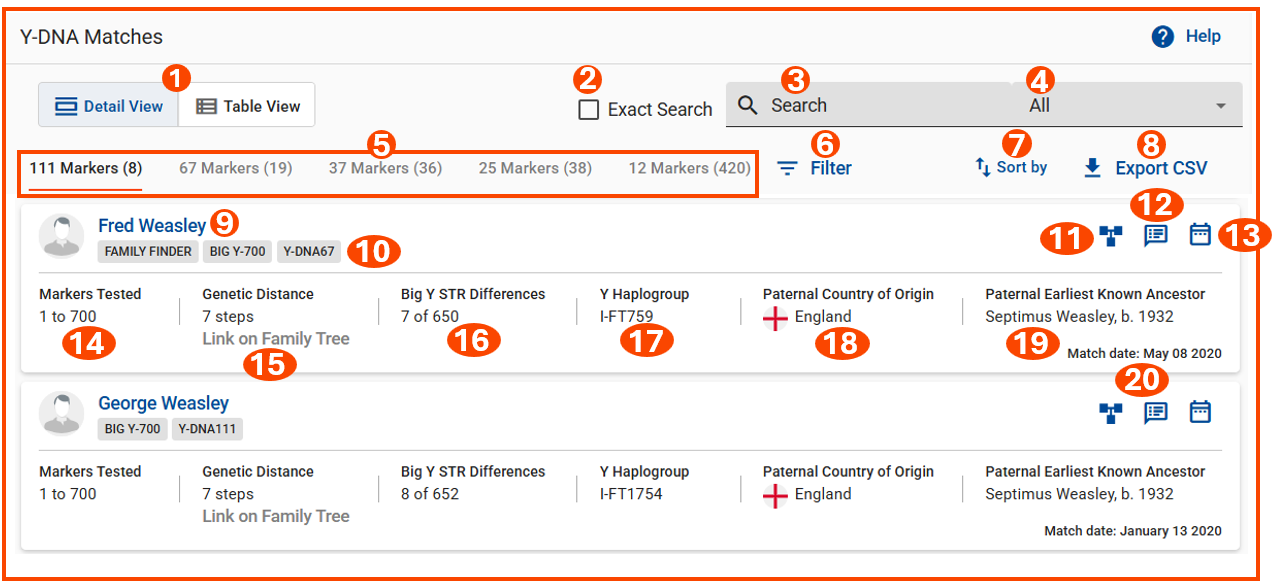
Task: Select the 67 Markers tab
Action: pos(235,168)
